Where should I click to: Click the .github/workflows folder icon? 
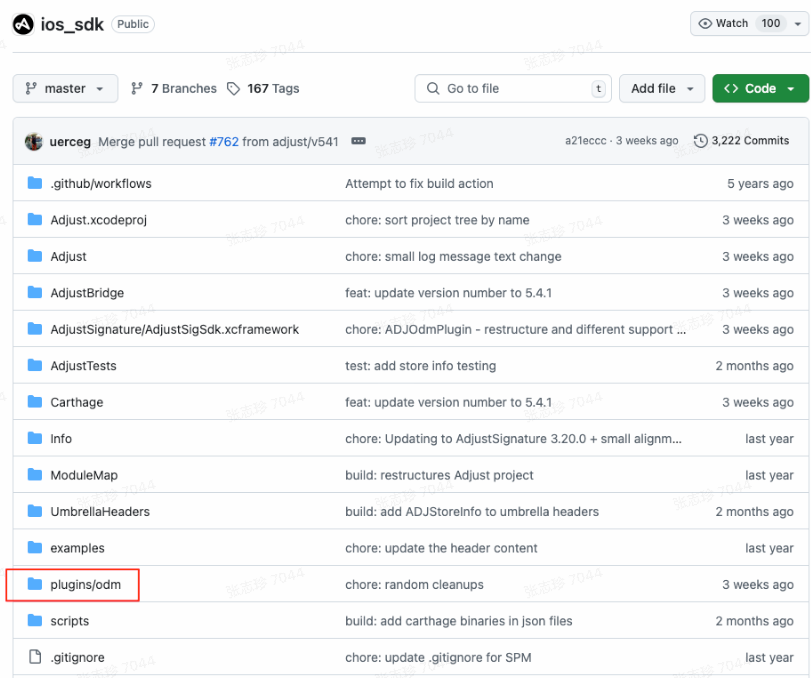point(35,183)
